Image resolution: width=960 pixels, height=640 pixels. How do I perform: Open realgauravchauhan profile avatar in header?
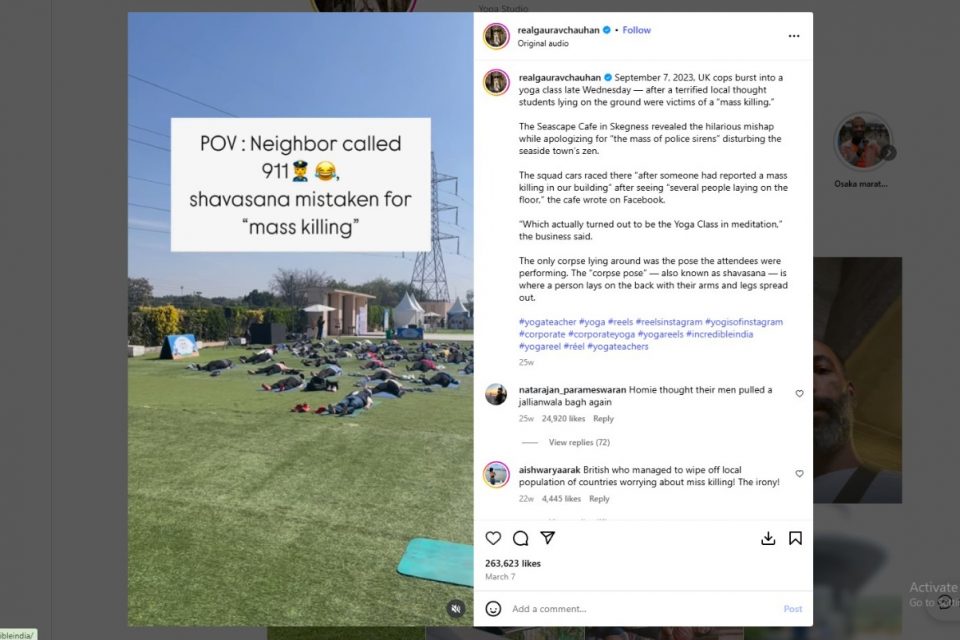point(497,36)
